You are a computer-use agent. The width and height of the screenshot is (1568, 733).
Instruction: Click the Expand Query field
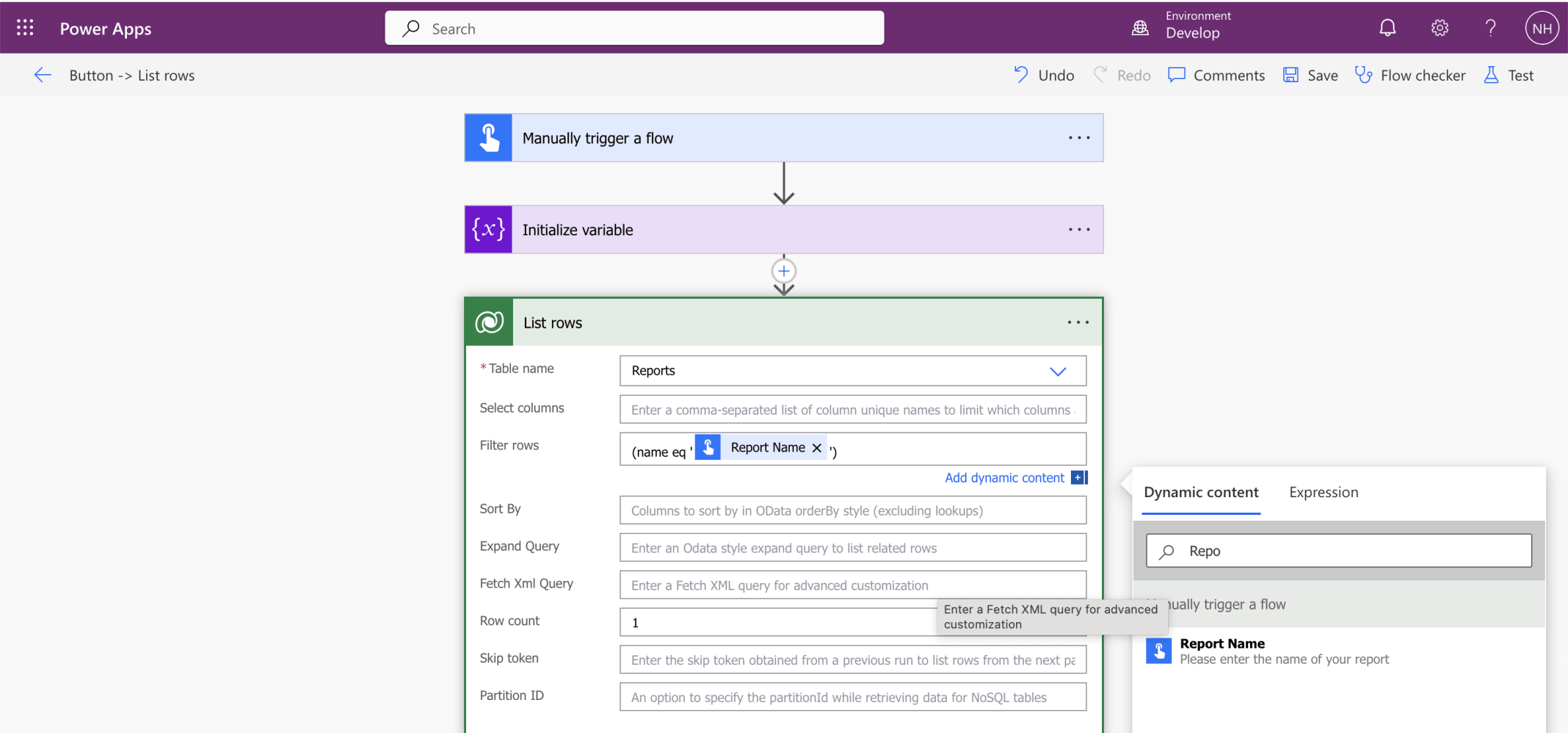point(853,548)
